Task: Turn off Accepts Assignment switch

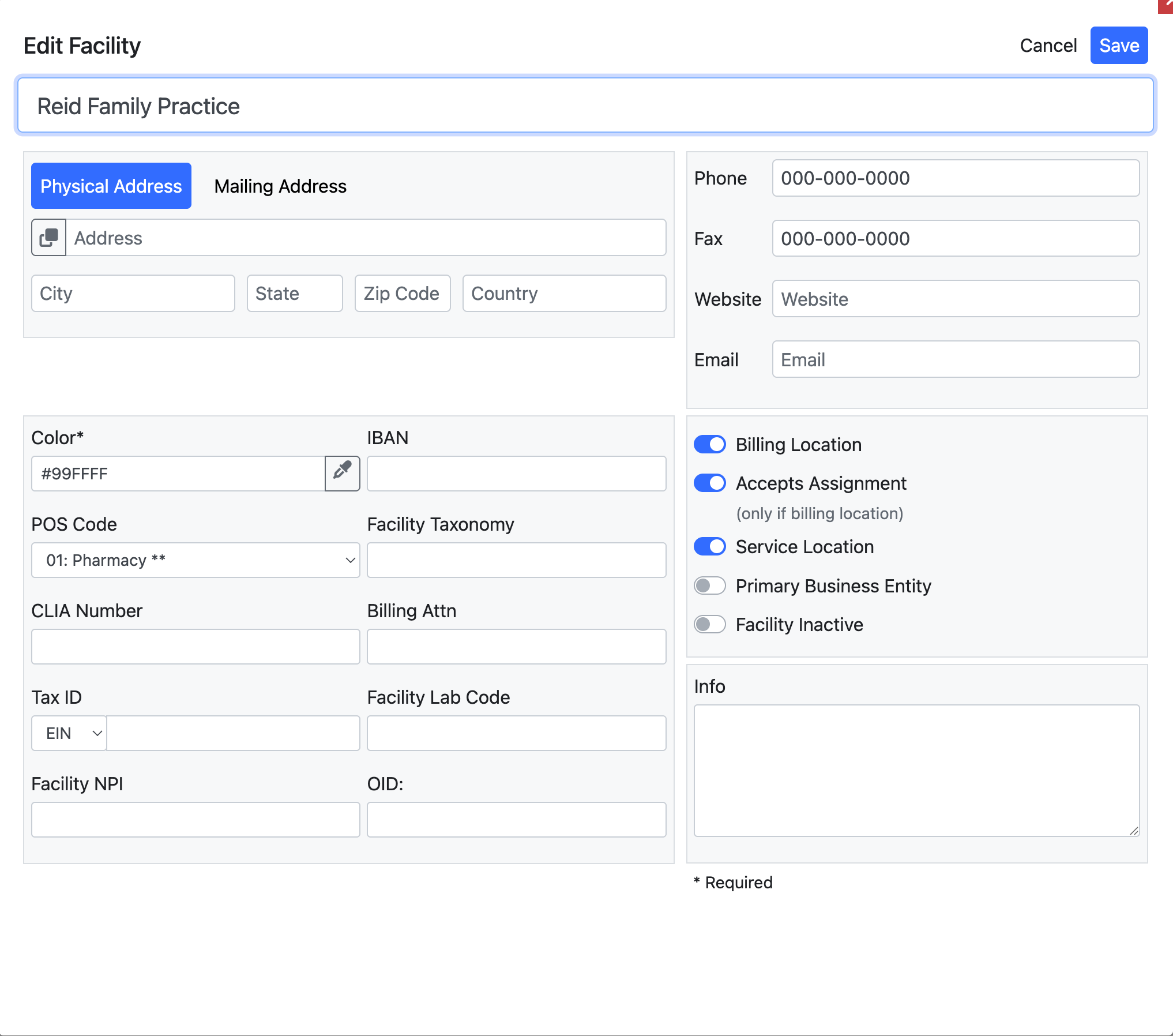Action: tap(709, 483)
